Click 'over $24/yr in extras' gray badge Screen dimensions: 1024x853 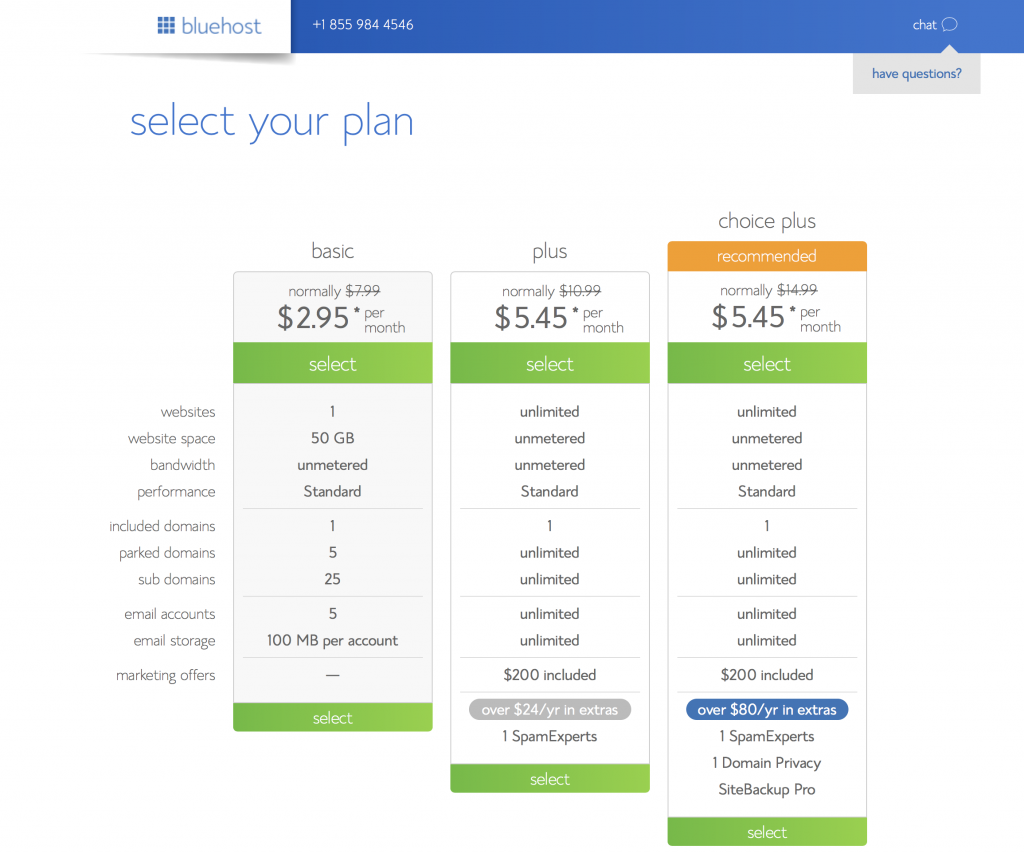(x=550, y=709)
